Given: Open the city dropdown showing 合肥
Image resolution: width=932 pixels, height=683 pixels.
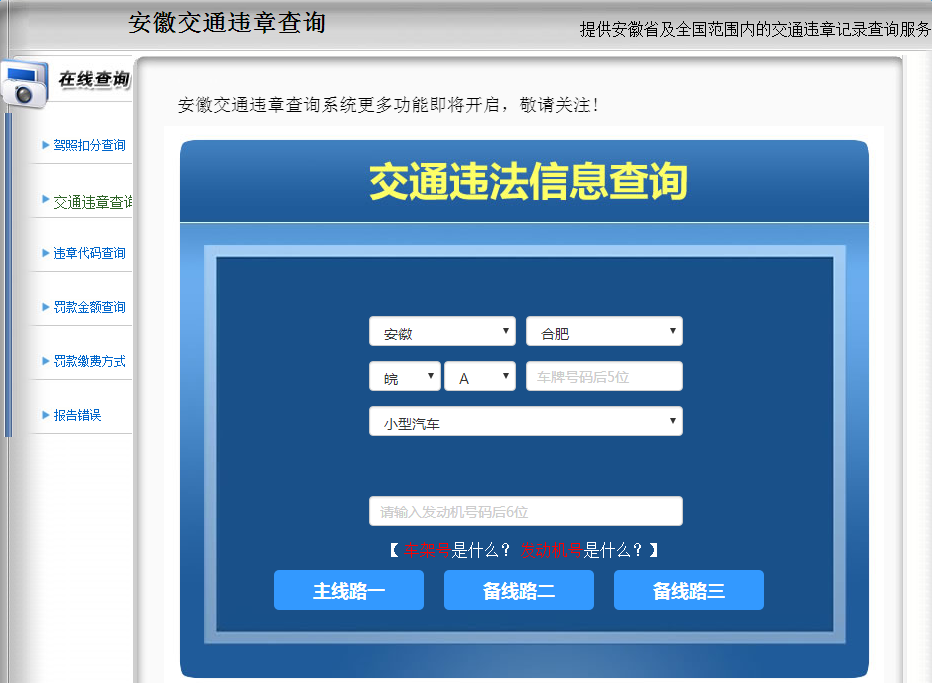Looking at the screenshot, I should (604, 330).
